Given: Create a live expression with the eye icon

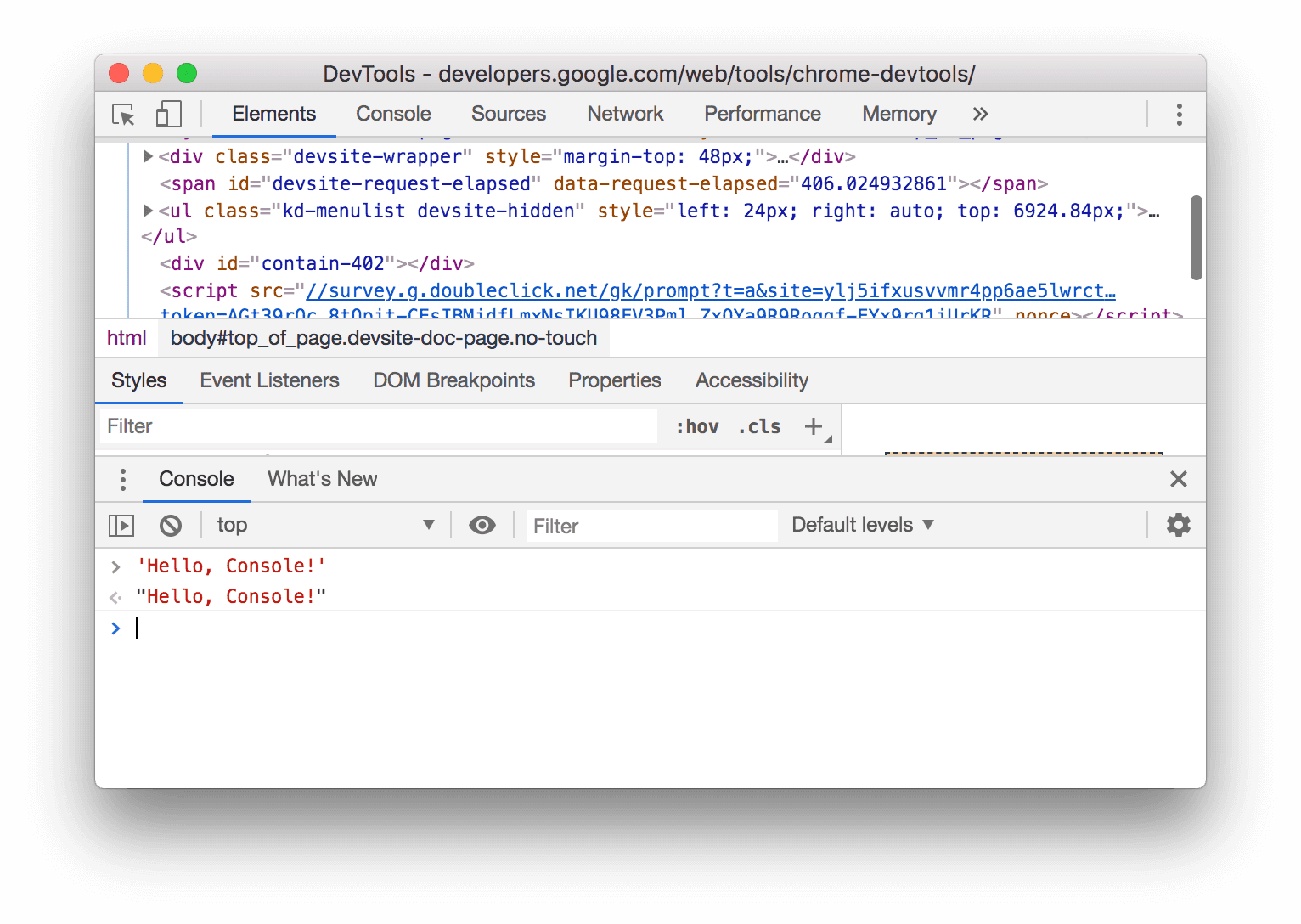Looking at the screenshot, I should tap(482, 525).
